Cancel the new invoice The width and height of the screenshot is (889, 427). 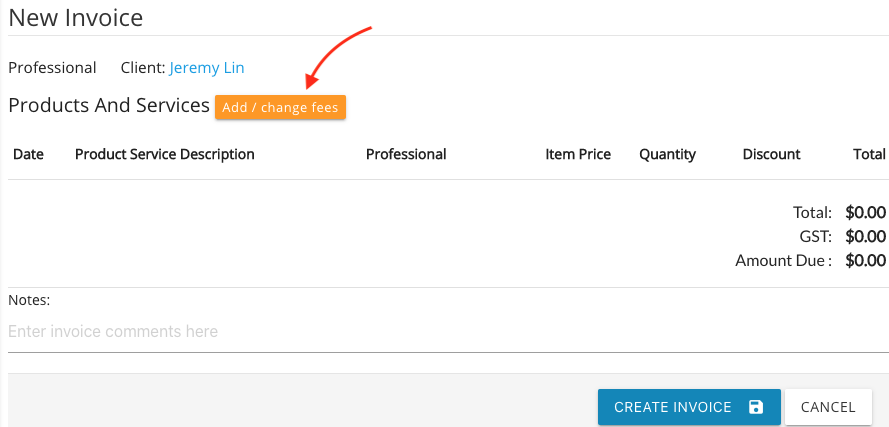828,407
